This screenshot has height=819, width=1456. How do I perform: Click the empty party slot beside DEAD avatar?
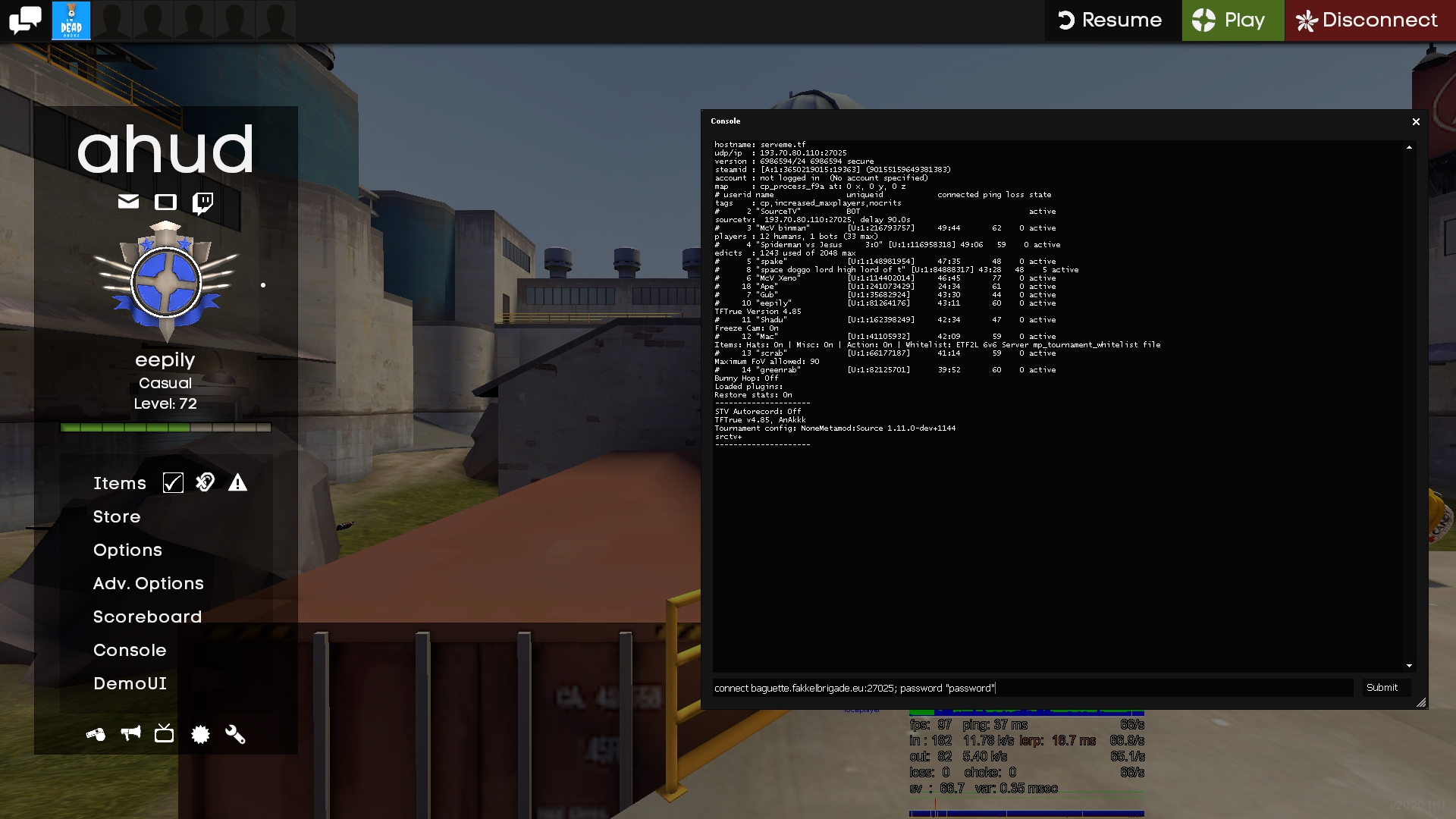click(x=112, y=20)
